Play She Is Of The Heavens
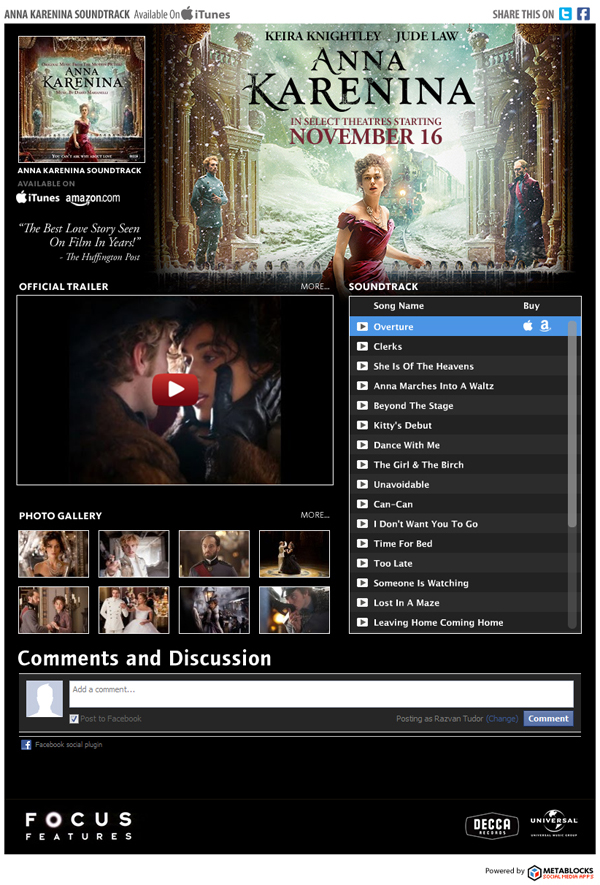Image resolution: width=600 pixels, height=885 pixels. tap(362, 366)
